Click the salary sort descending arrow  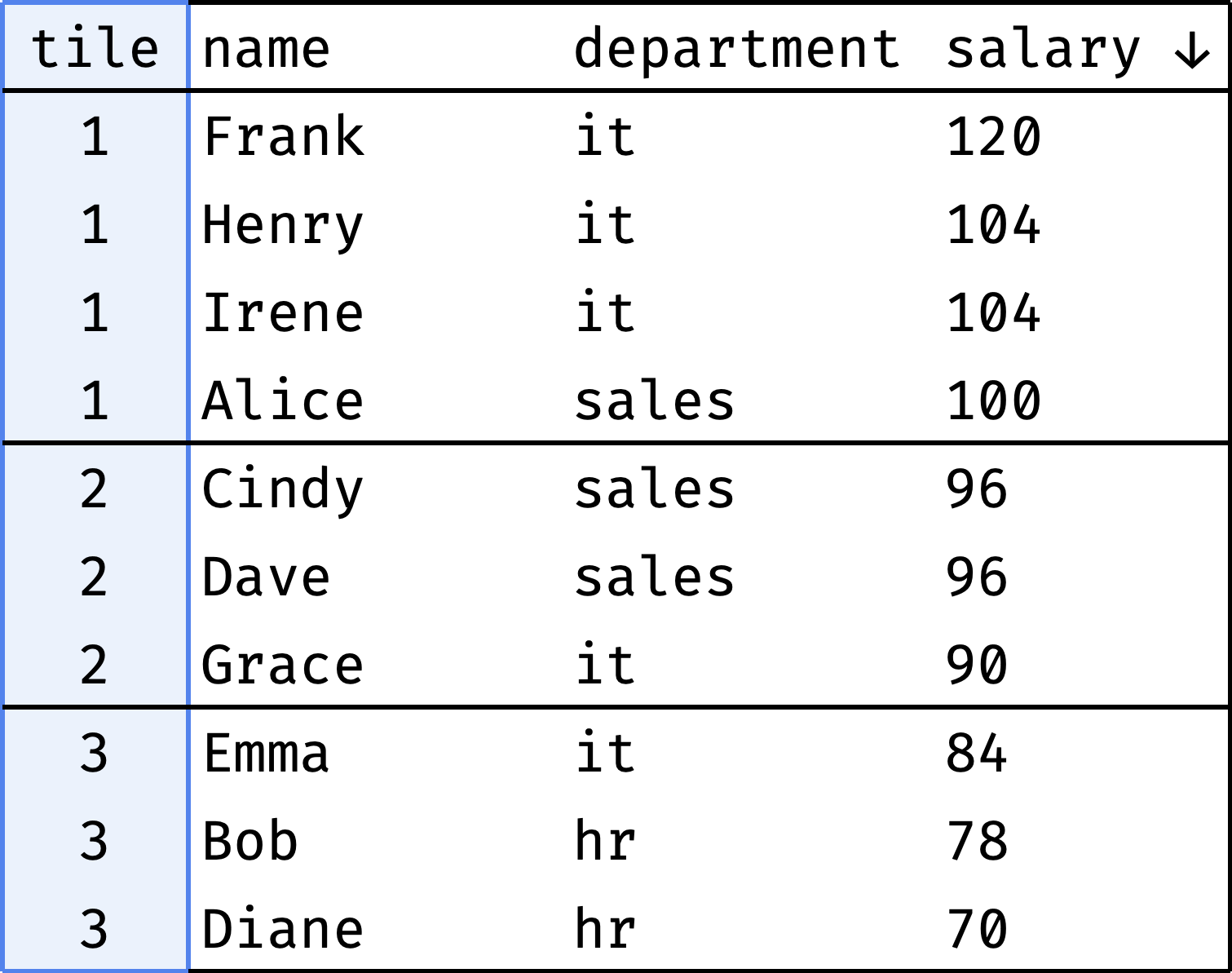[x=1191, y=51]
